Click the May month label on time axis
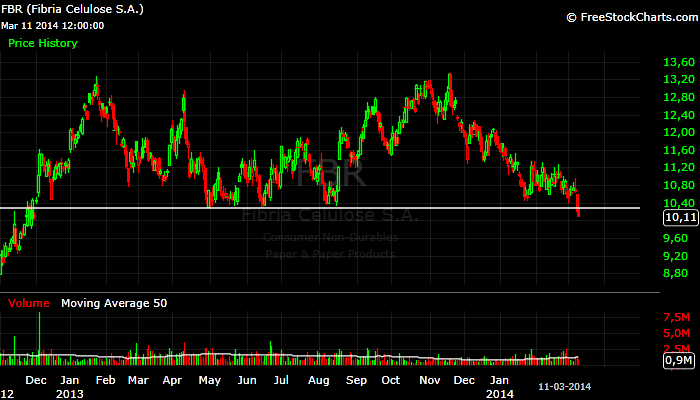This screenshot has width=700, height=400. coord(209,380)
